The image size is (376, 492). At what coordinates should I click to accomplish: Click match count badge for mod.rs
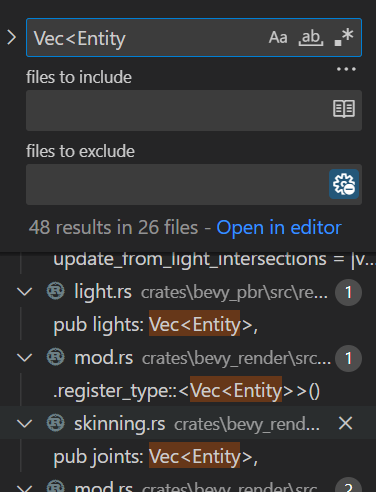[348, 358]
